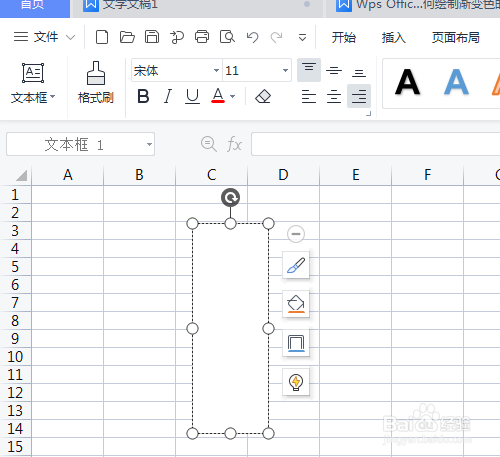Center text horizontally

334,96
